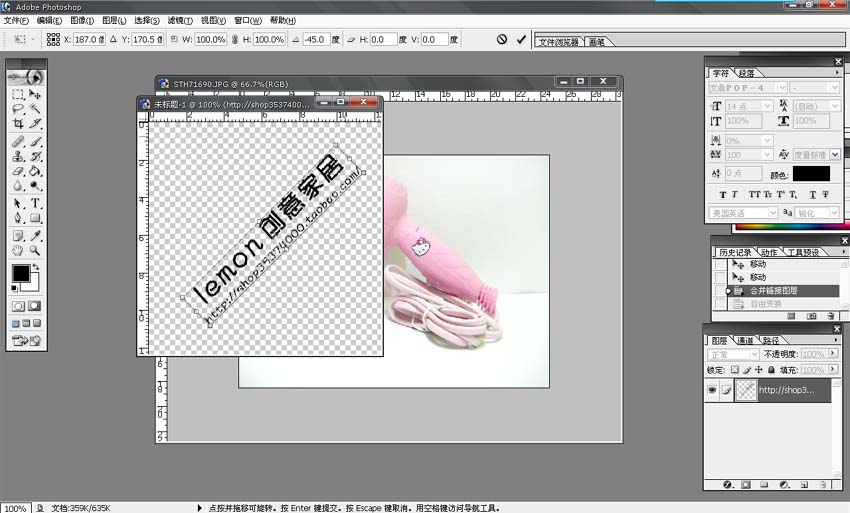Switch to Standard edit mode
Screen dimensions: 850x513
tap(18, 306)
